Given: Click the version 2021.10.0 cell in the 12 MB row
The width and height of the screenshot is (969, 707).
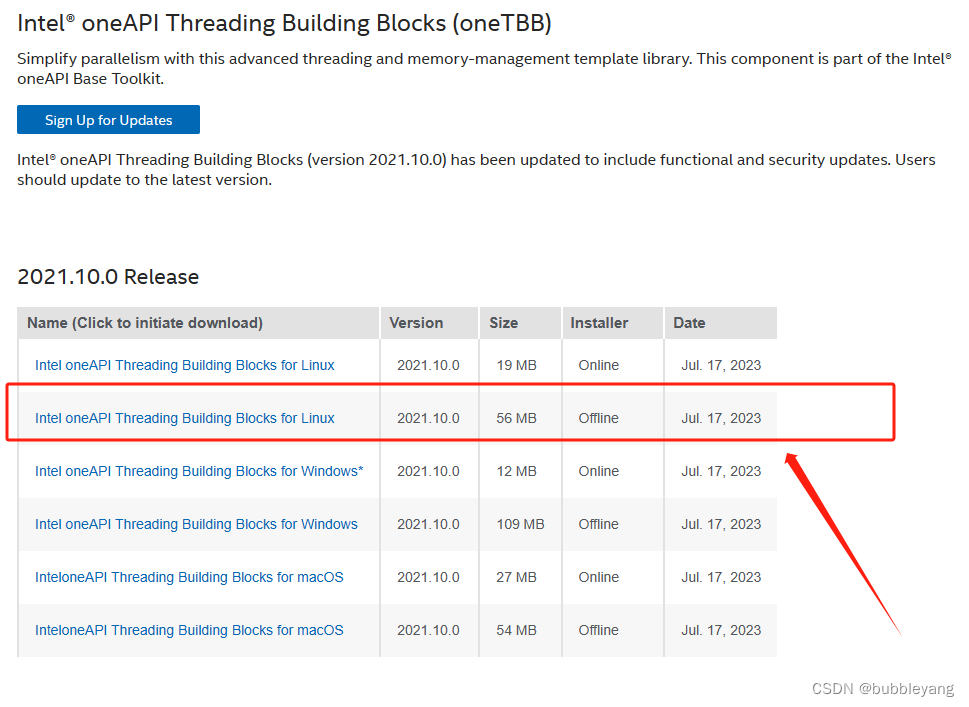Looking at the screenshot, I should (428, 472).
